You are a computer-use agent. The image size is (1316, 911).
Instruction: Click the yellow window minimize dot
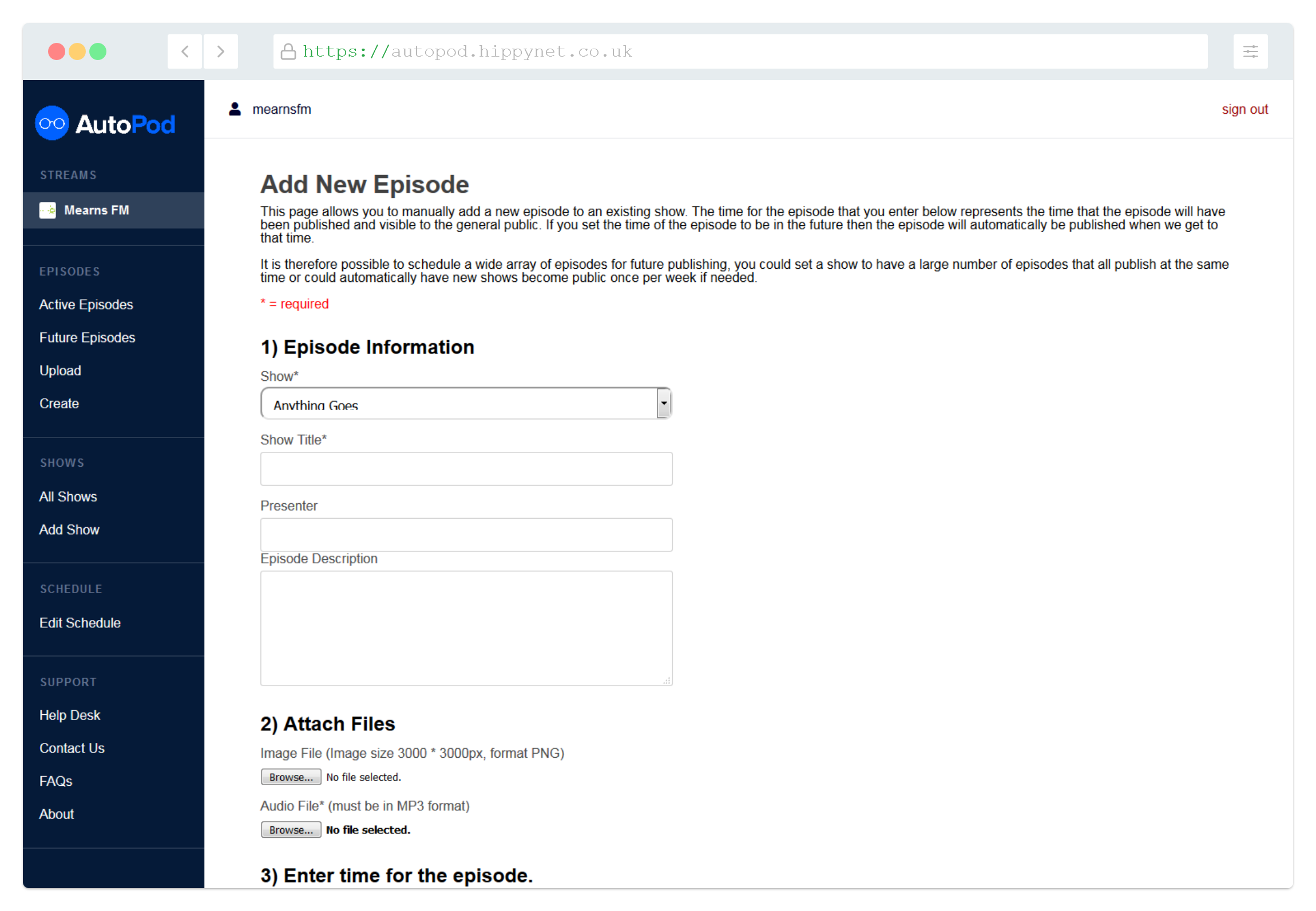tap(77, 51)
